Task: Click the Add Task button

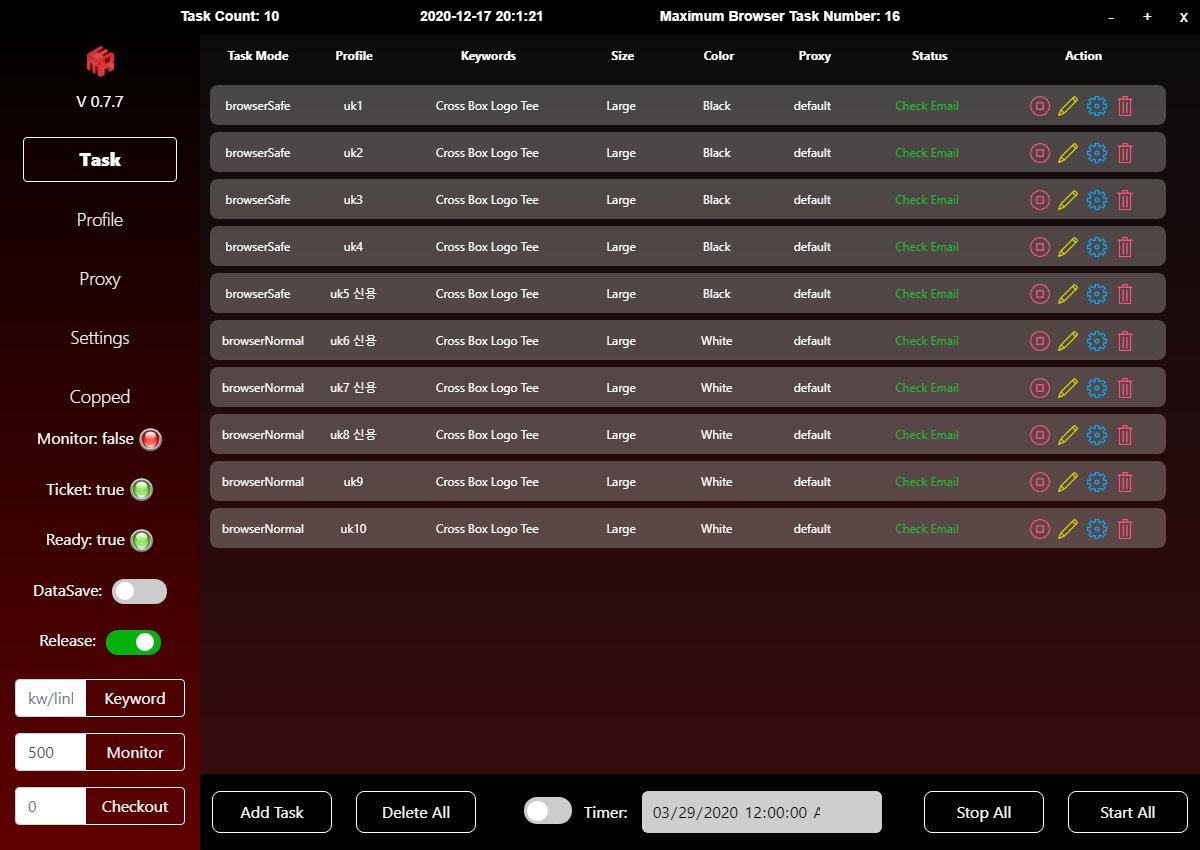Action: (272, 812)
